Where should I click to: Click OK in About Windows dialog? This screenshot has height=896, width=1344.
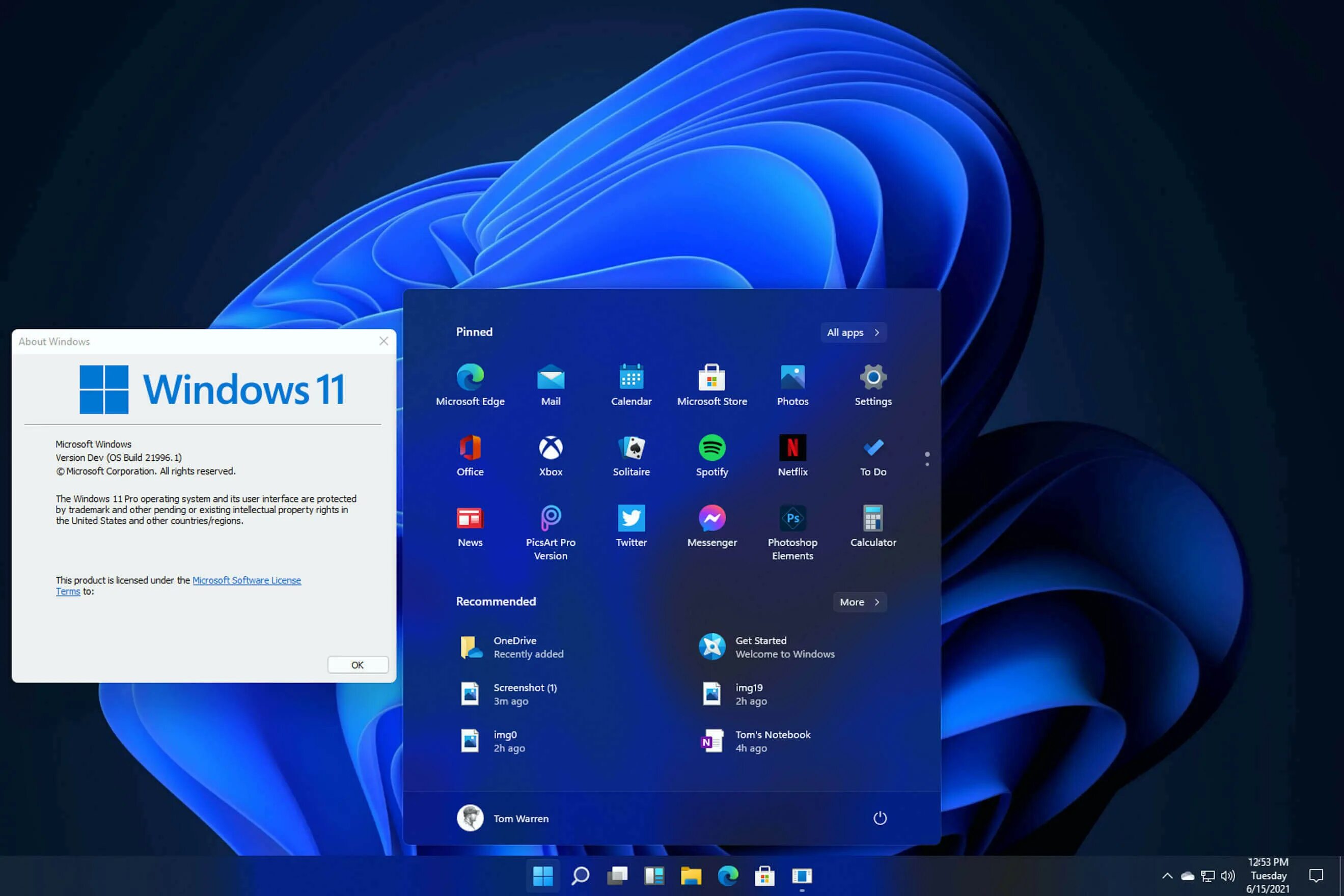357,664
